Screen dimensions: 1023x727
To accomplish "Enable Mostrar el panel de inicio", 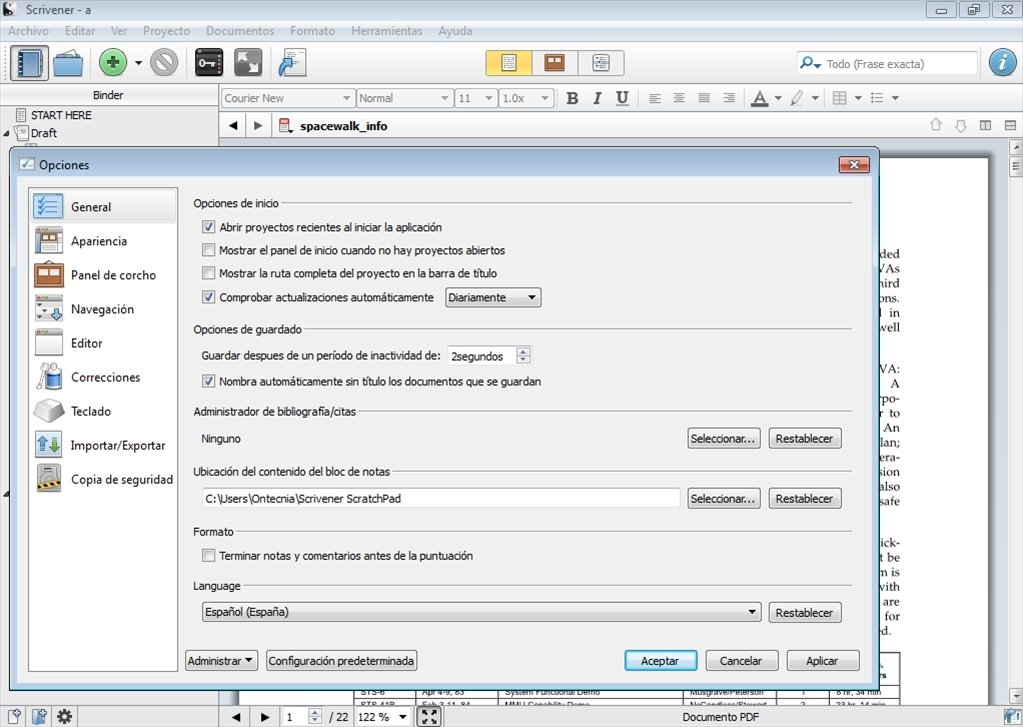I will tap(208, 250).
